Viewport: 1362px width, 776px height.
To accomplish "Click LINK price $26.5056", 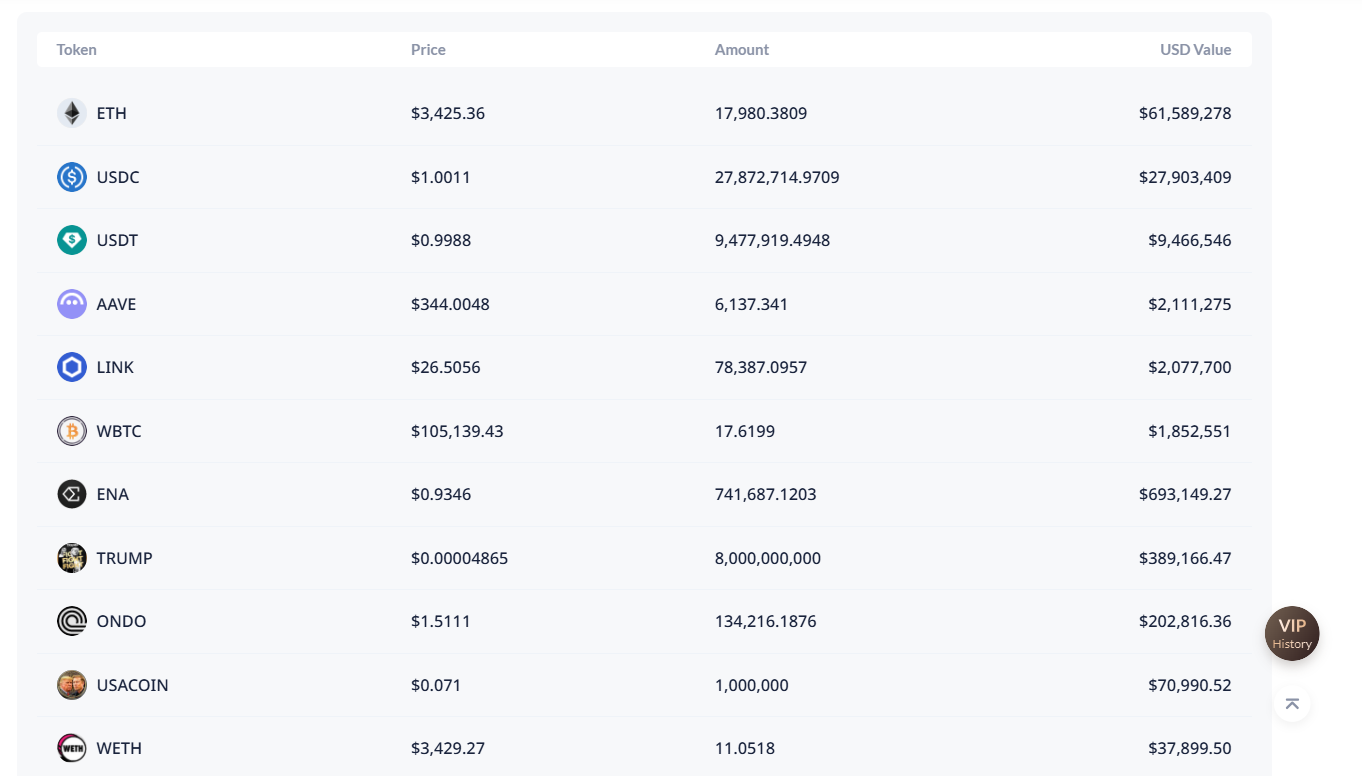I will click(x=446, y=367).
